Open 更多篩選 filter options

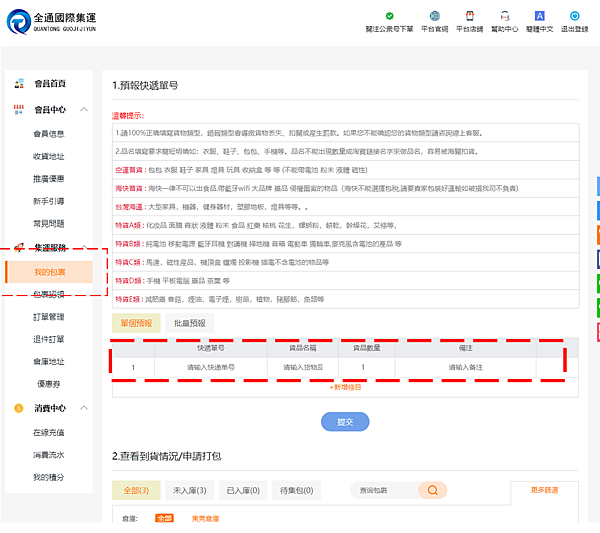pyautogui.click(x=545, y=491)
